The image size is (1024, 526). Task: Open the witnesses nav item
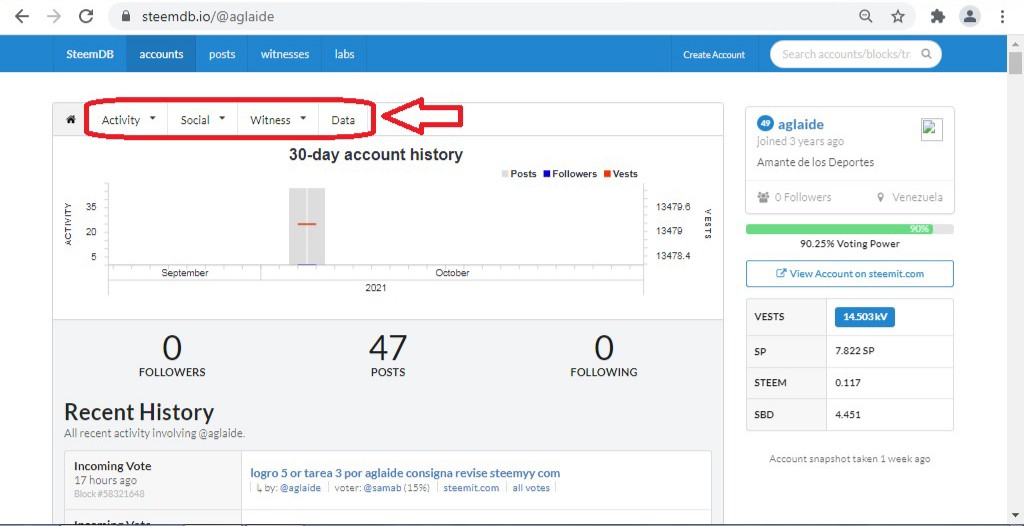pyautogui.click(x=285, y=54)
